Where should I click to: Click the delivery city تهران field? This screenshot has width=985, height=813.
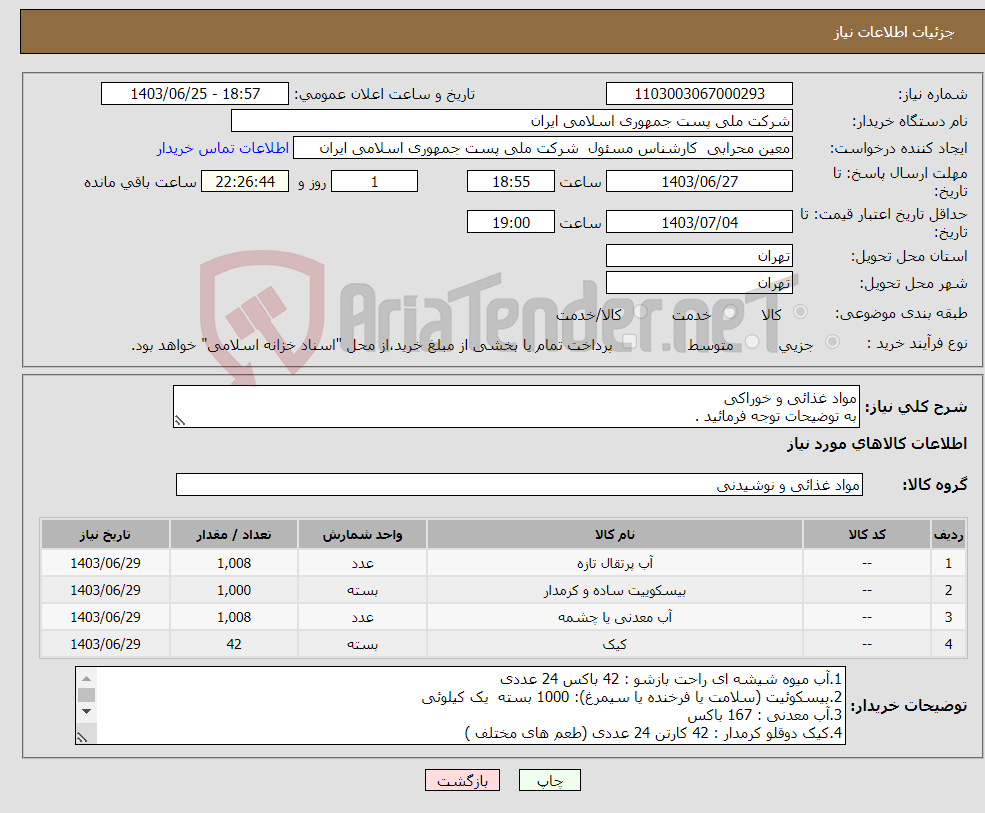pos(699,283)
